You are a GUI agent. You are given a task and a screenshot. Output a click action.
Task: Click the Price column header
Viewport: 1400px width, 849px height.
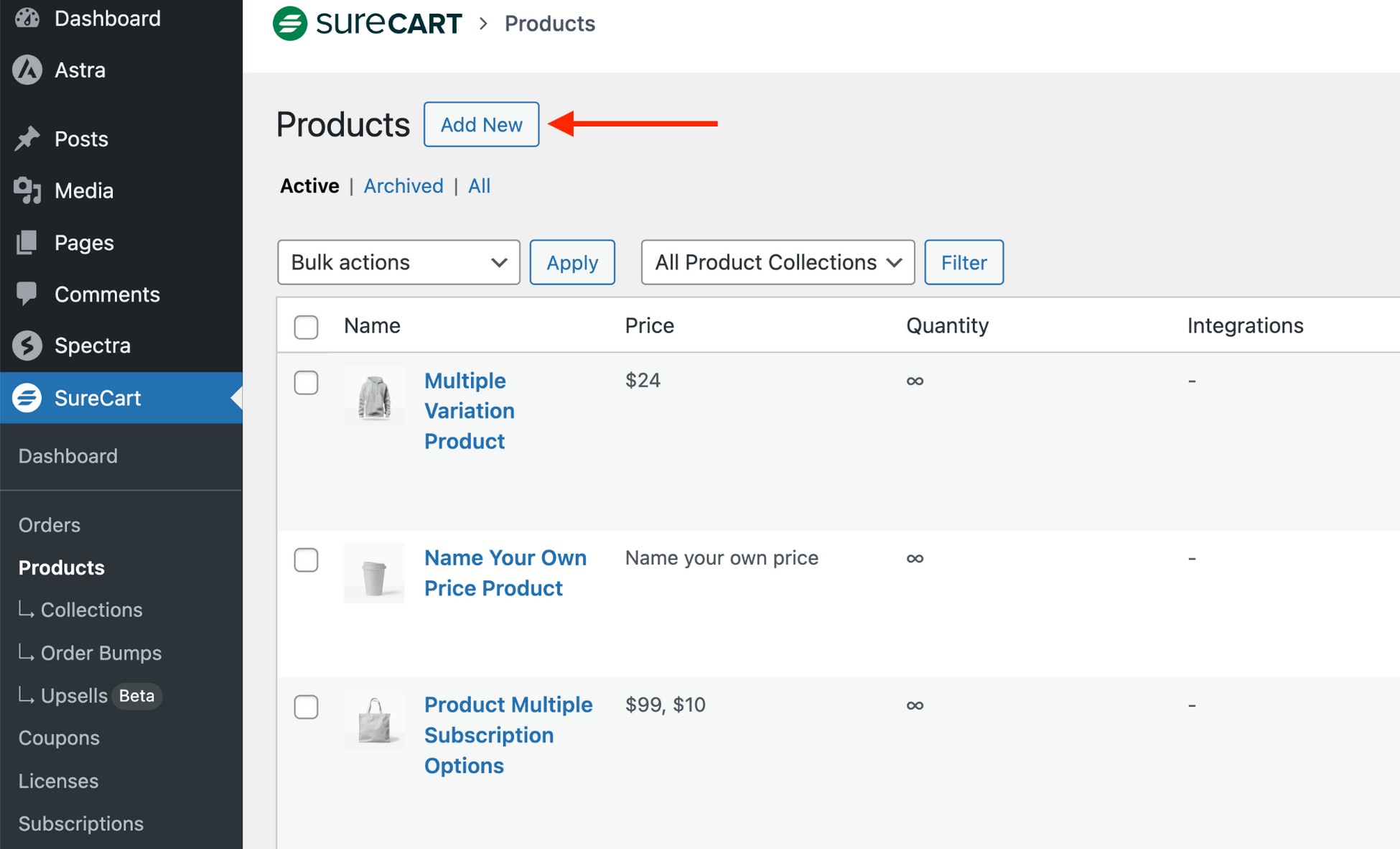click(649, 325)
